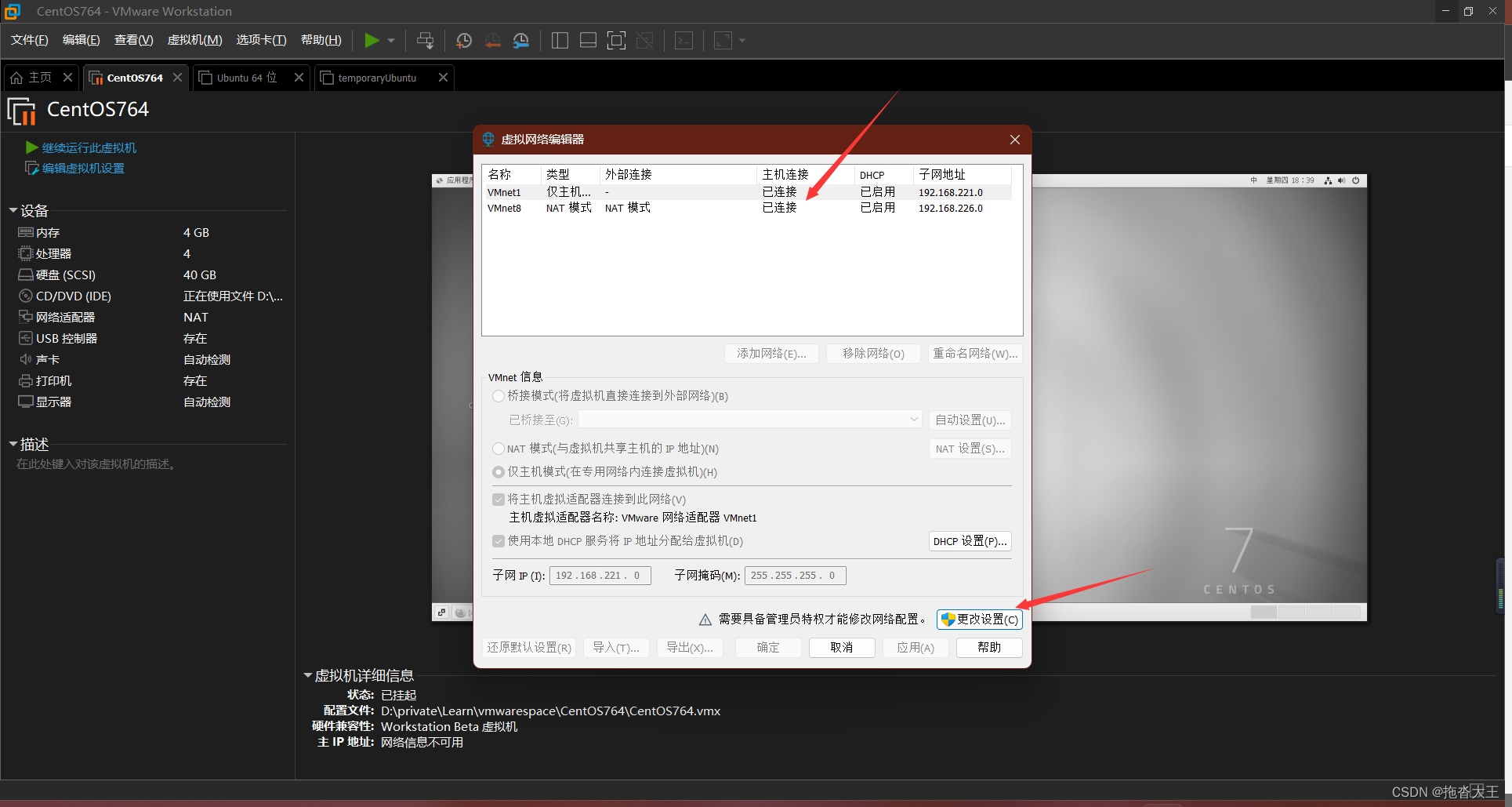Click the 取消 button in dialog

(x=842, y=647)
